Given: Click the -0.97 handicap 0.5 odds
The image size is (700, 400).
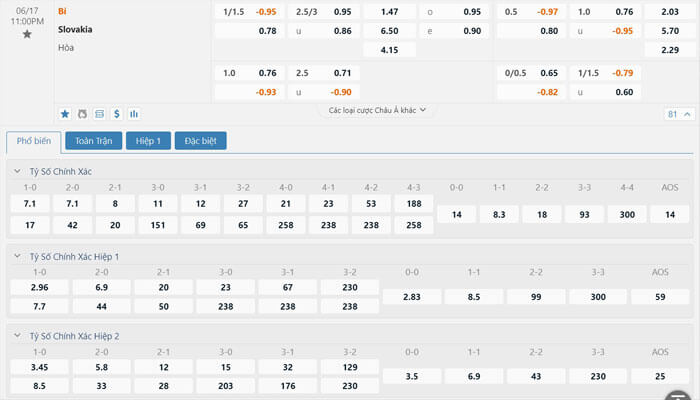Looking at the screenshot, I should pos(531,12).
